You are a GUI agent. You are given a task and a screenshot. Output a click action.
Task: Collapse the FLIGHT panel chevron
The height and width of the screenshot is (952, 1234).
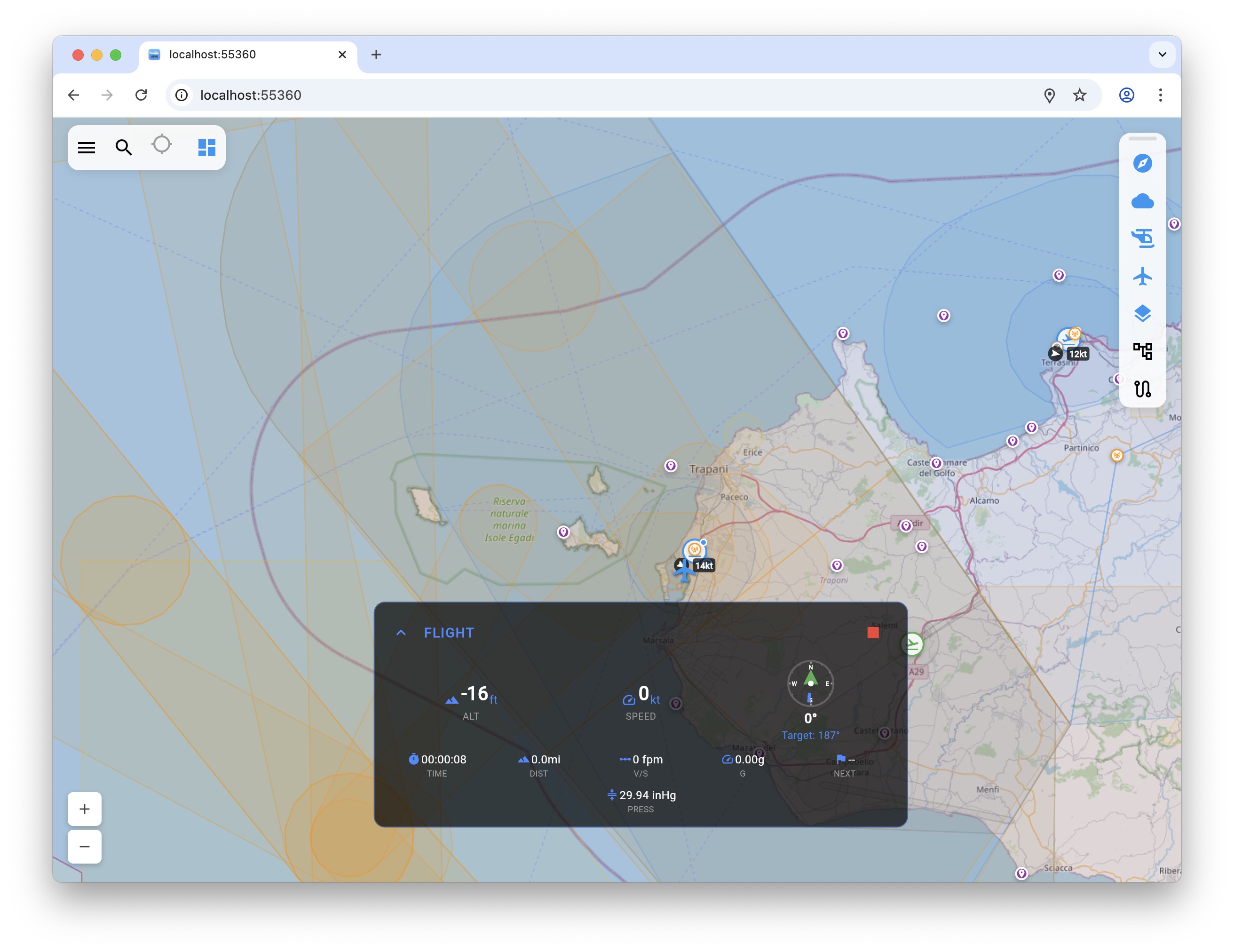[x=401, y=632]
